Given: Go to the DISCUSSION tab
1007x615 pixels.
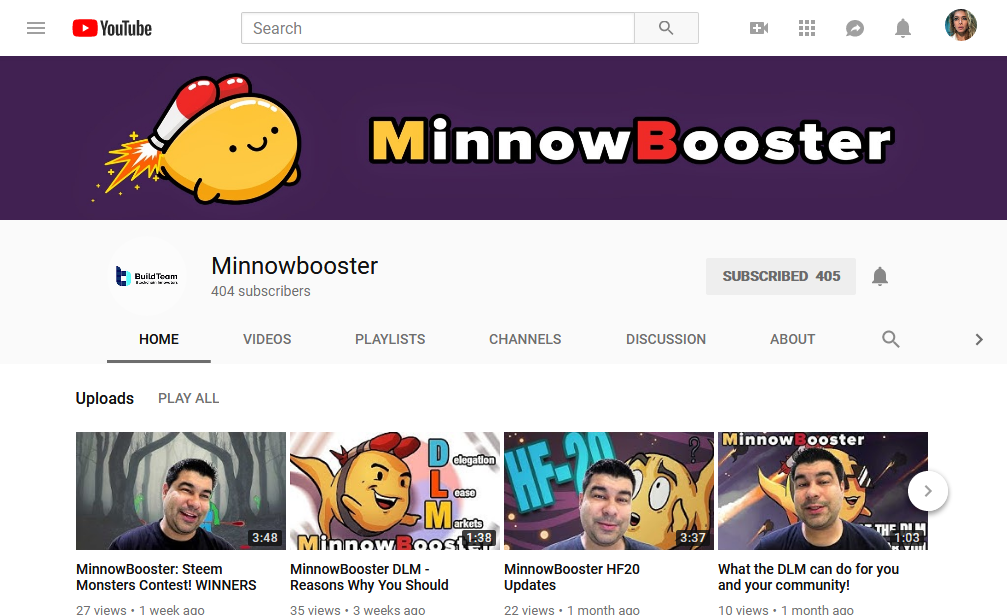Looking at the screenshot, I should tap(666, 339).
